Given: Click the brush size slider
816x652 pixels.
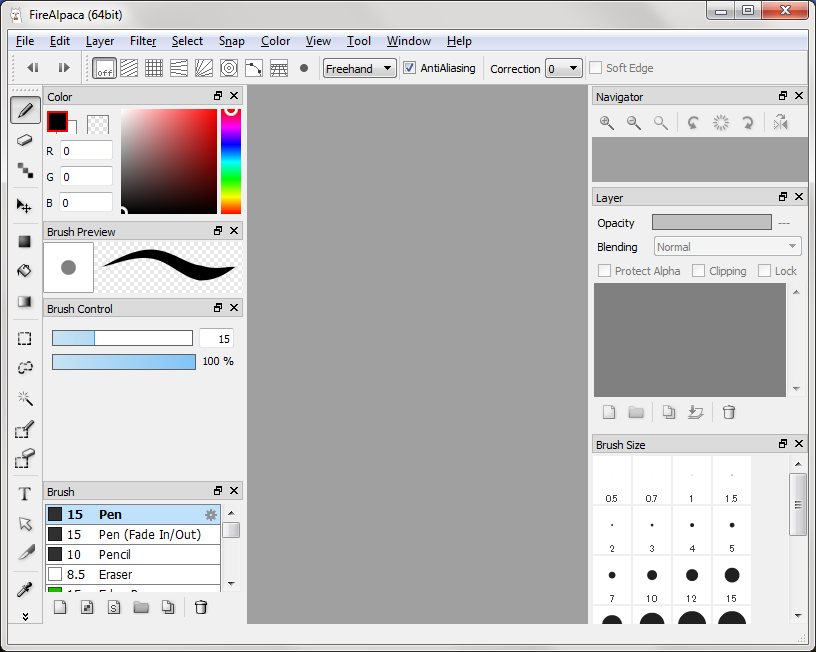Looking at the screenshot, I should coord(122,338).
